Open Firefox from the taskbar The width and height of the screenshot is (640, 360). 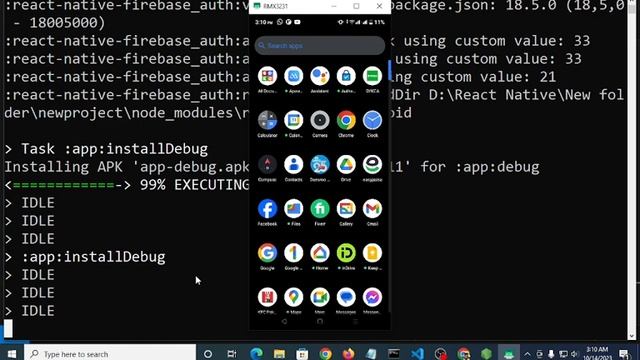coord(348,353)
